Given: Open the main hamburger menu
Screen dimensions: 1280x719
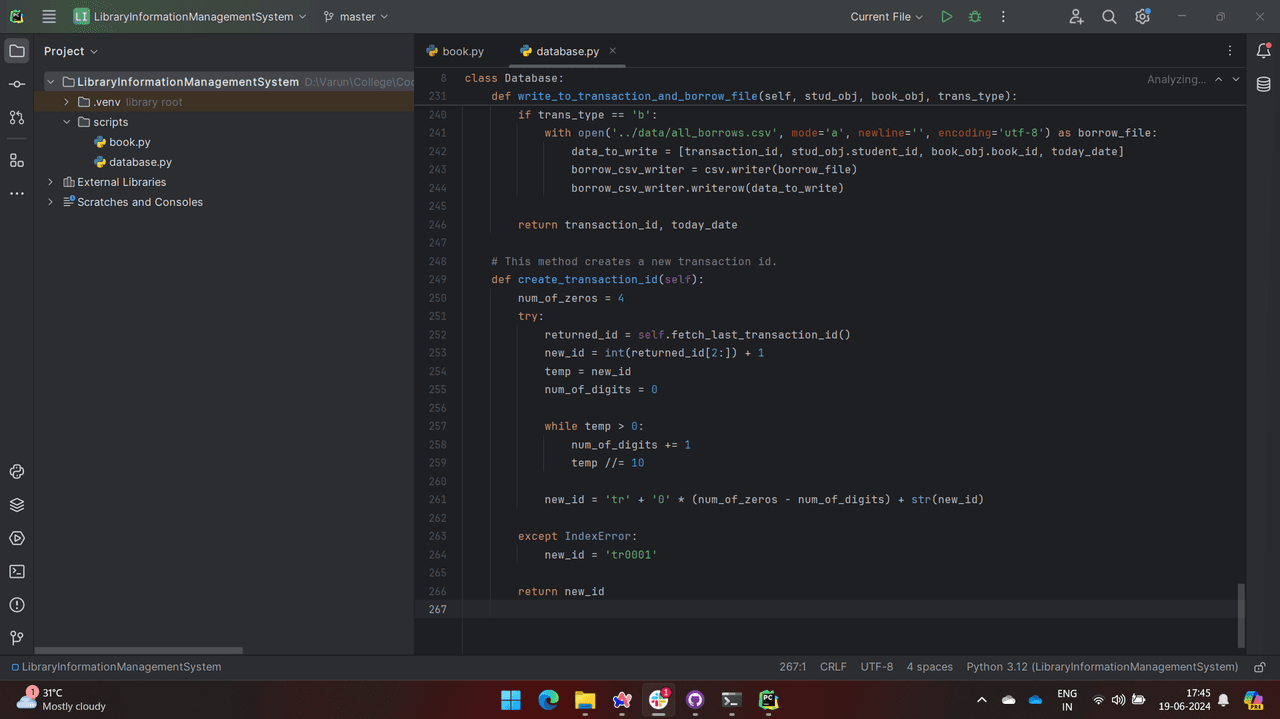Looking at the screenshot, I should (x=49, y=17).
